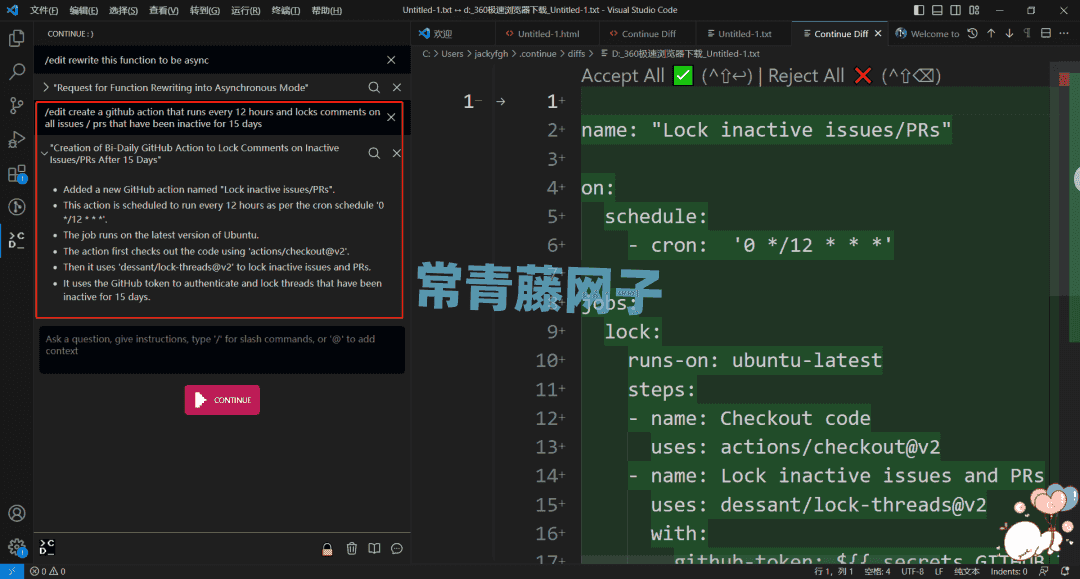Screen dimensions: 1080x579
Task: Change language mode via 纯文本 in the status bar
Action: coord(966,571)
